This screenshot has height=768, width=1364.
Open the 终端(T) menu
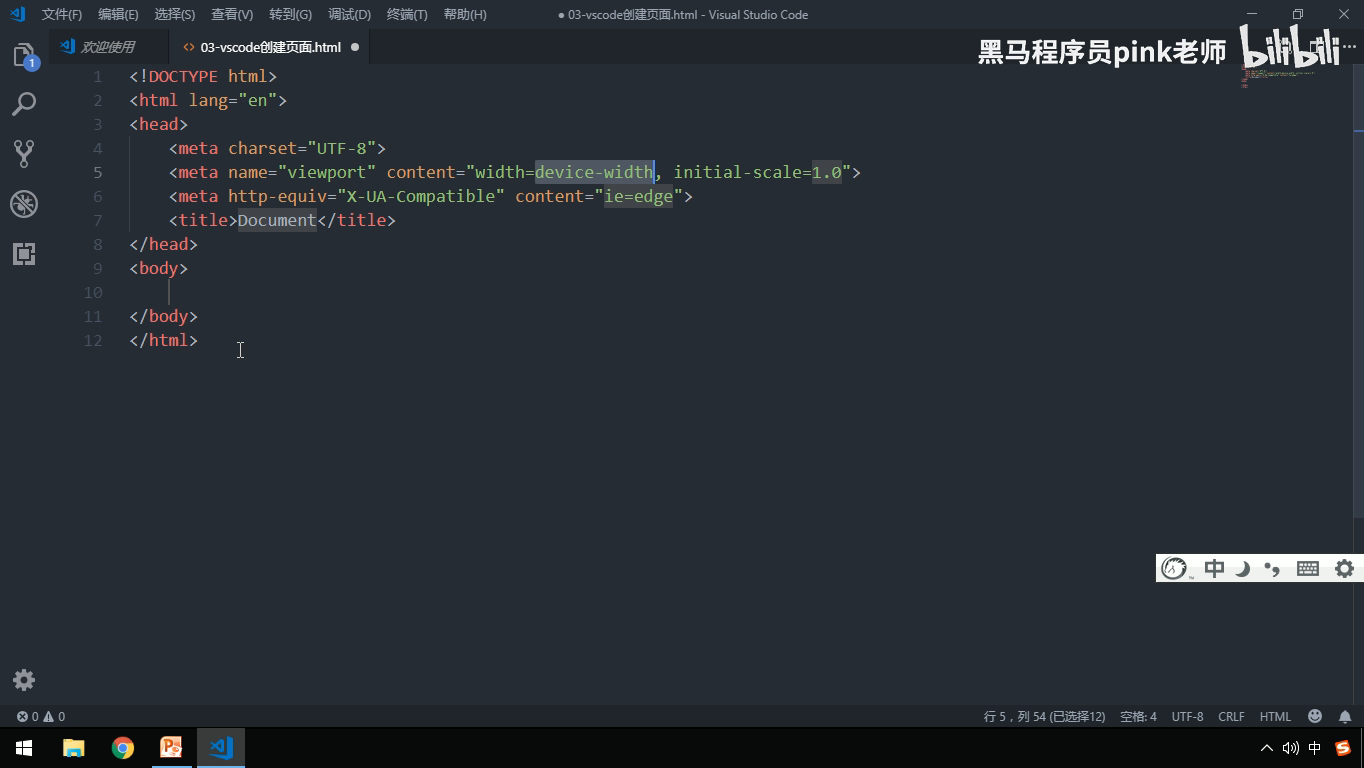(407, 14)
